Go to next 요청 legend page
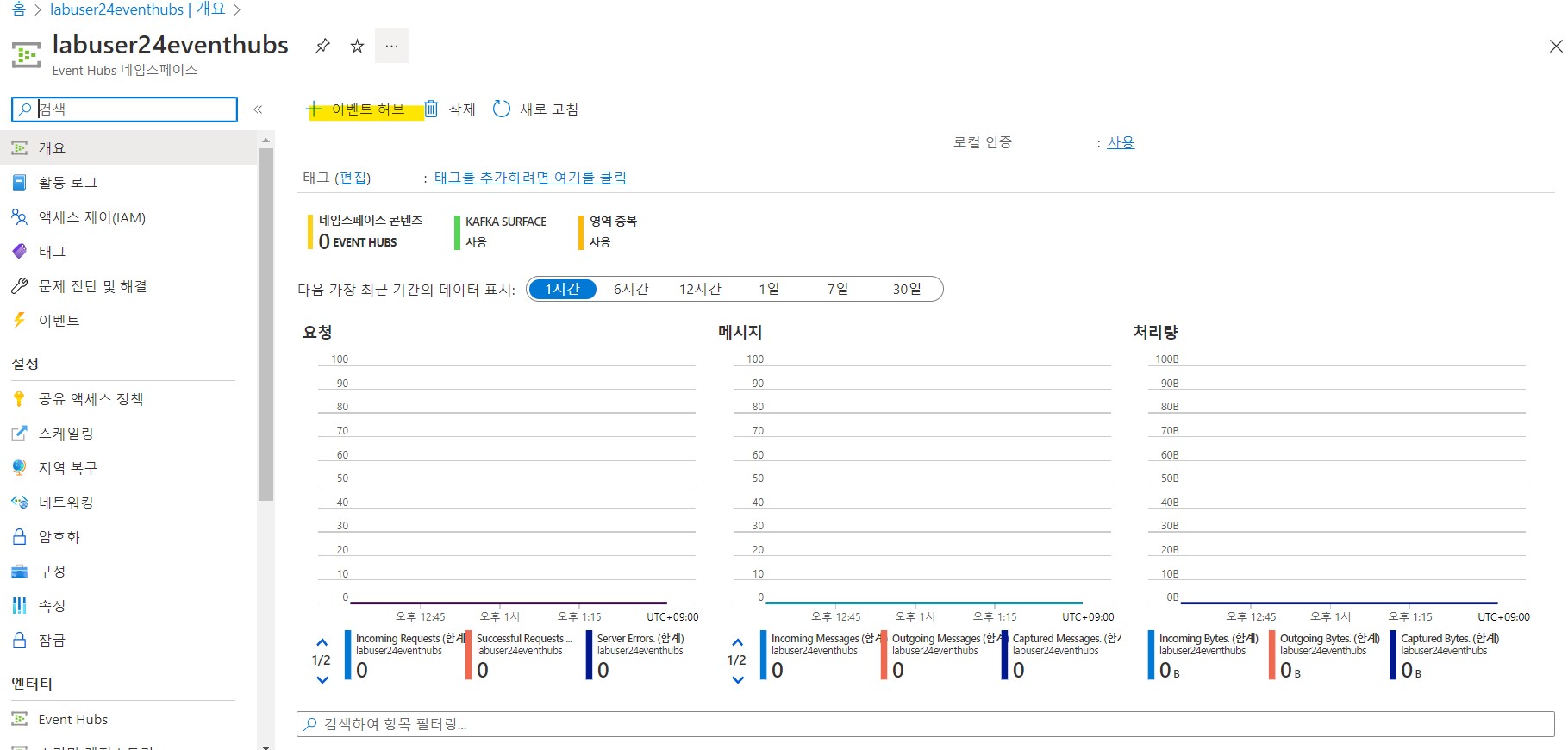1568x750 pixels. (322, 680)
